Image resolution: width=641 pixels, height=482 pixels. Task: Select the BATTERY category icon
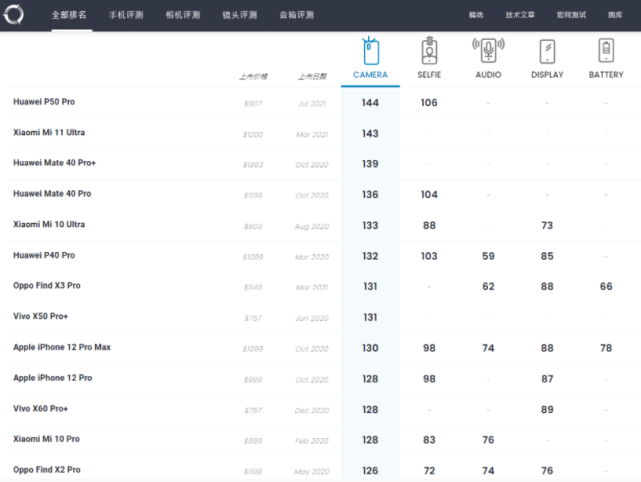point(606,51)
